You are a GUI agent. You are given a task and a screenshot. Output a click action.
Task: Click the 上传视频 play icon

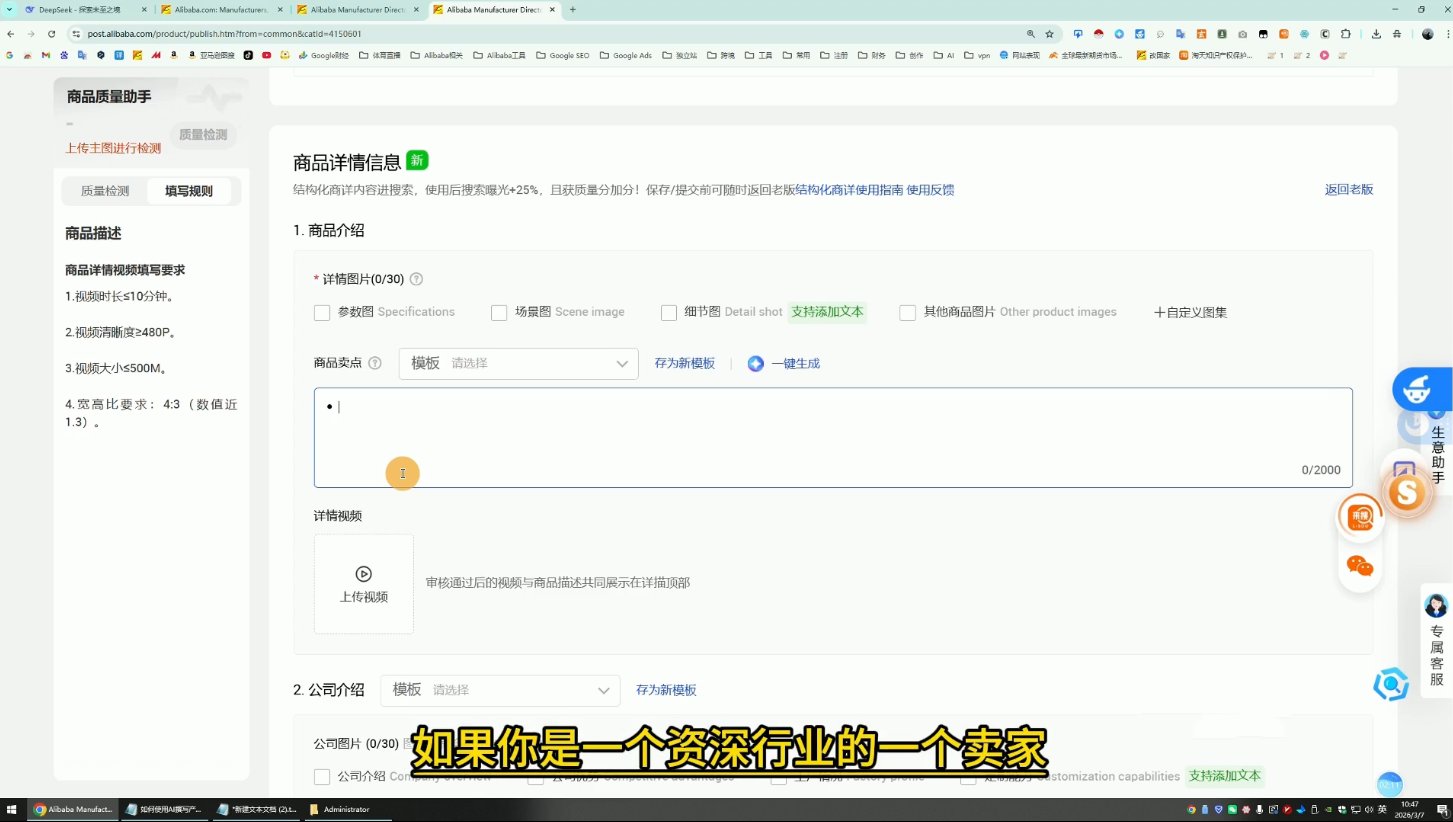(x=363, y=573)
